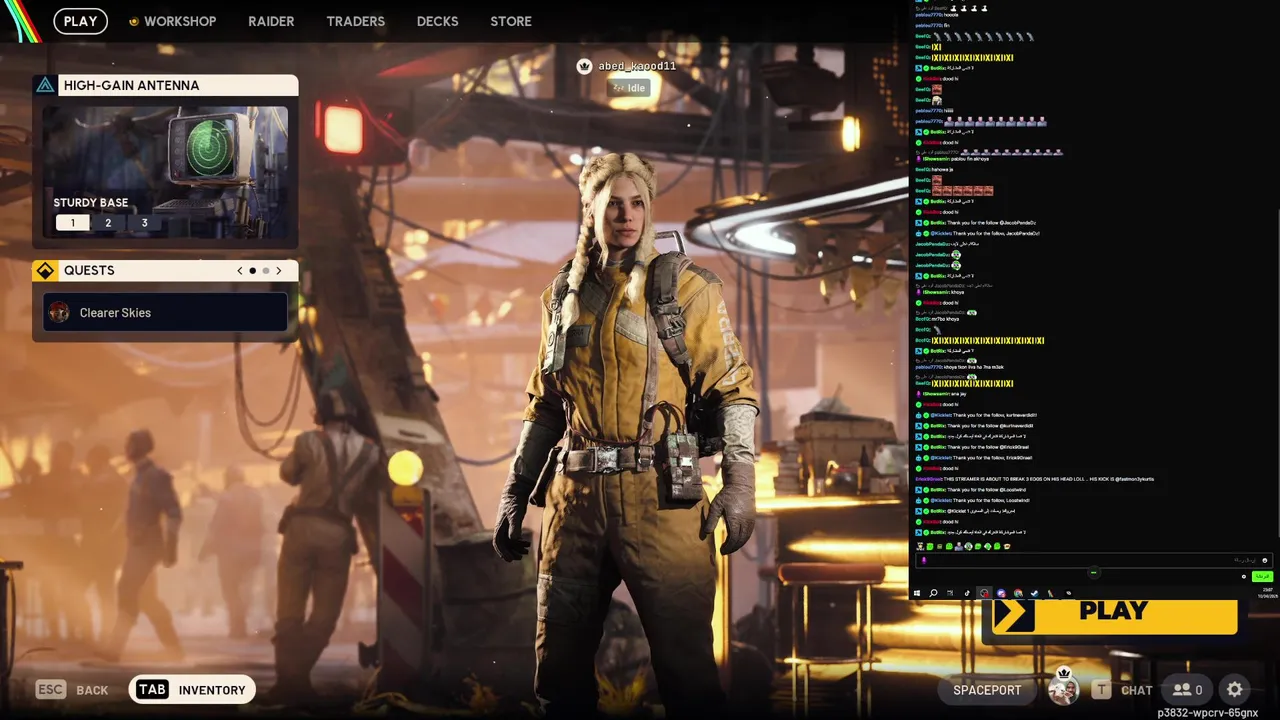Click the purple microphone icon in chat box

(x=923, y=561)
